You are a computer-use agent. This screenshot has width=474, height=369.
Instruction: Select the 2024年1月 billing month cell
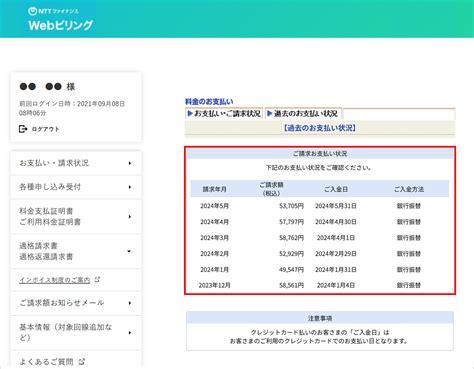point(214,270)
